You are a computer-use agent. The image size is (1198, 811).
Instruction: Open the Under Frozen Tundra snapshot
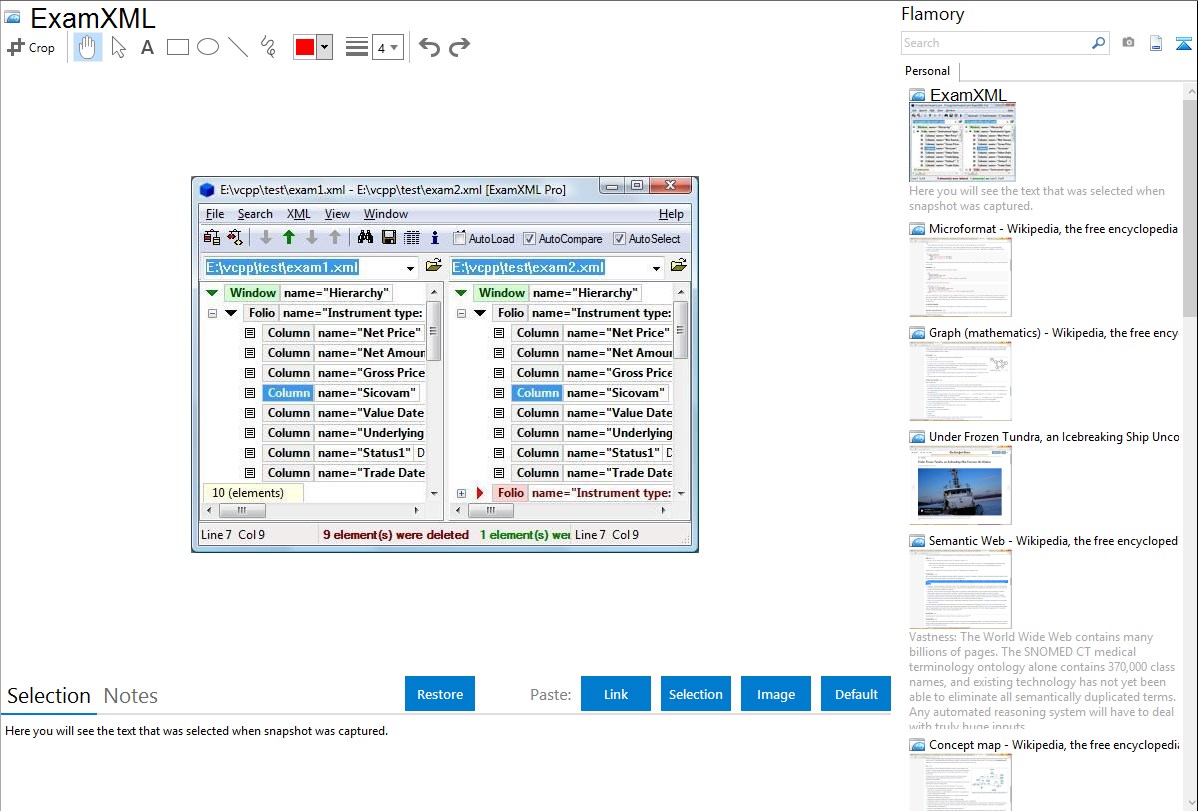click(960, 485)
